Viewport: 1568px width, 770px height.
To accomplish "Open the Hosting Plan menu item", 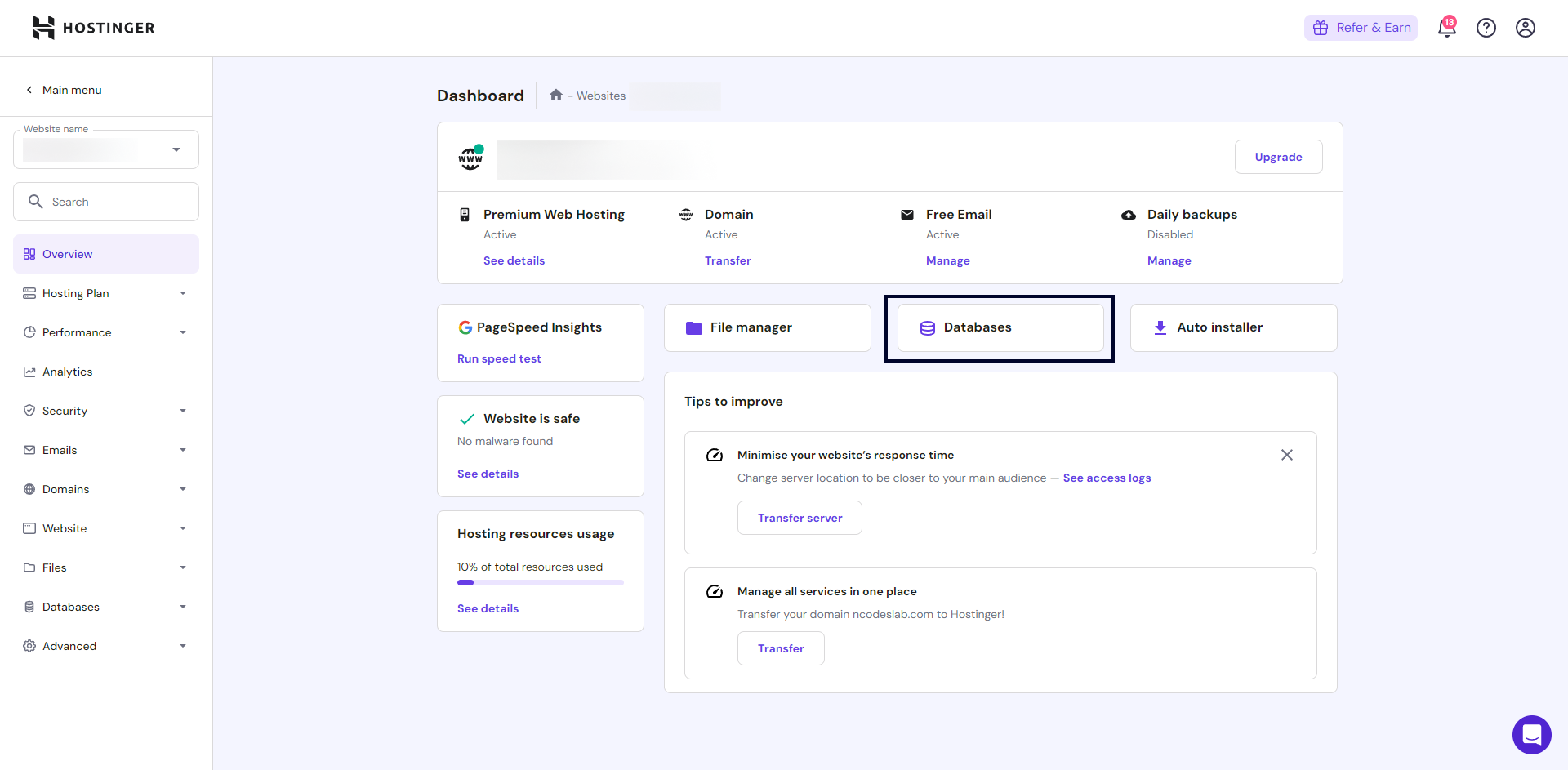I will pyautogui.click(x=106, y=293).
